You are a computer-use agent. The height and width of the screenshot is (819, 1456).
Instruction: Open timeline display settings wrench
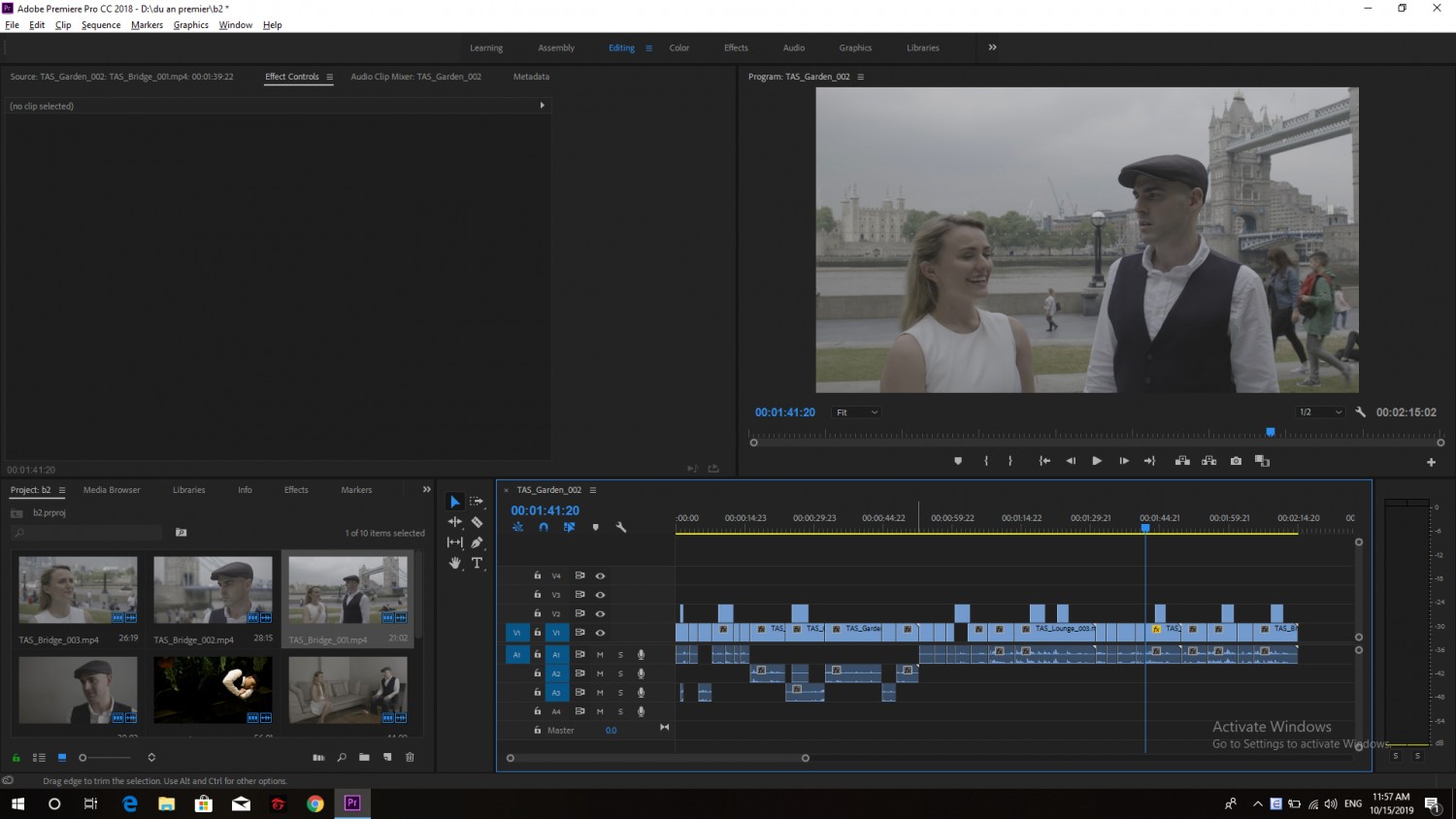tap(621, 527)
